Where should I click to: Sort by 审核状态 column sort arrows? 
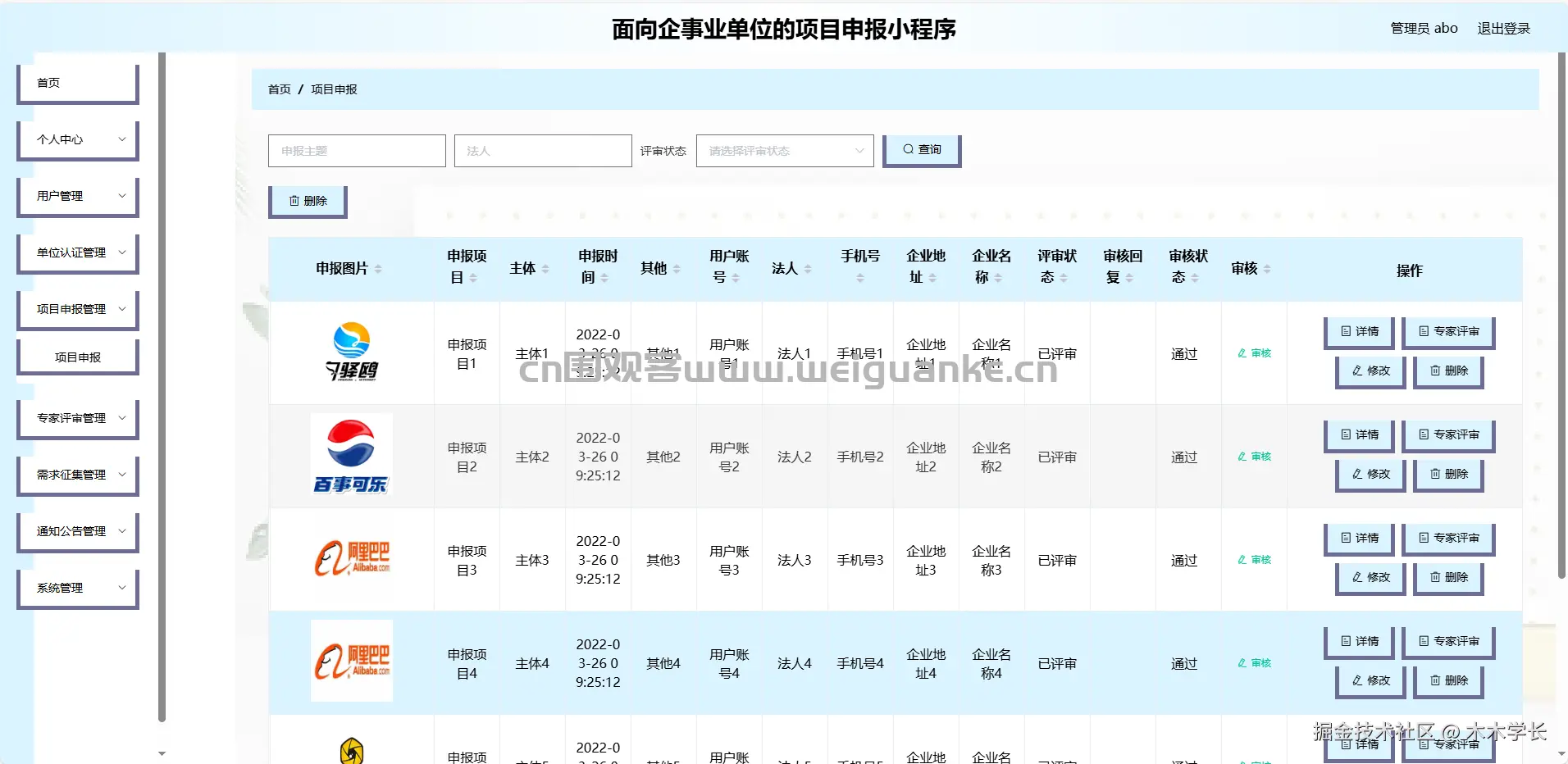coord(1195,278)
